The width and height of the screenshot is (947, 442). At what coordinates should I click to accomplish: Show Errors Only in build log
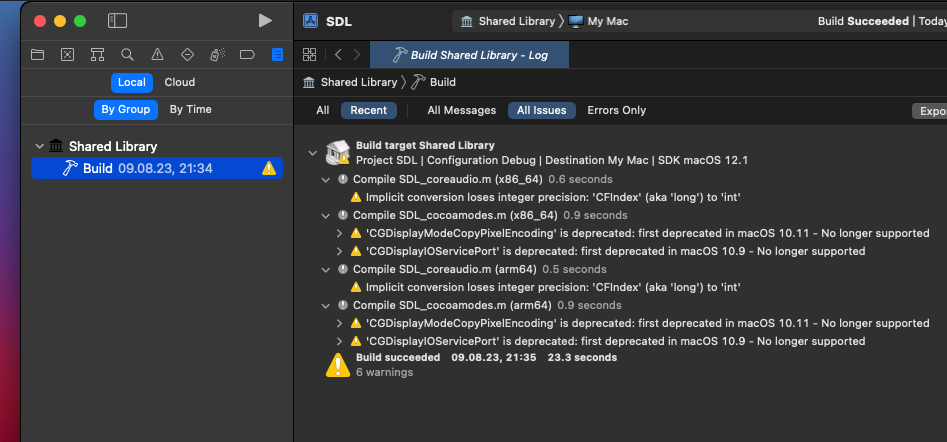pyautogui.click(x=616, y=111)
